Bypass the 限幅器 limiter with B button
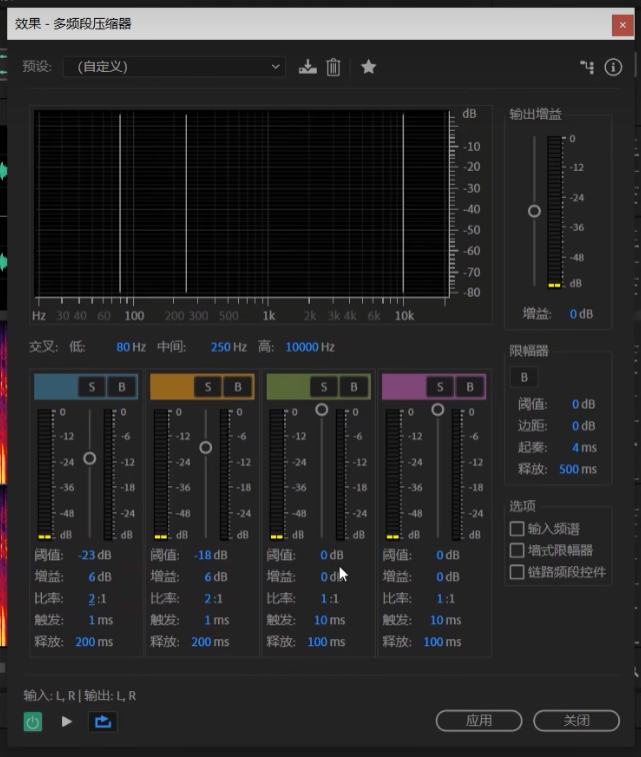The image size is (641, 757). click(524, 377)
